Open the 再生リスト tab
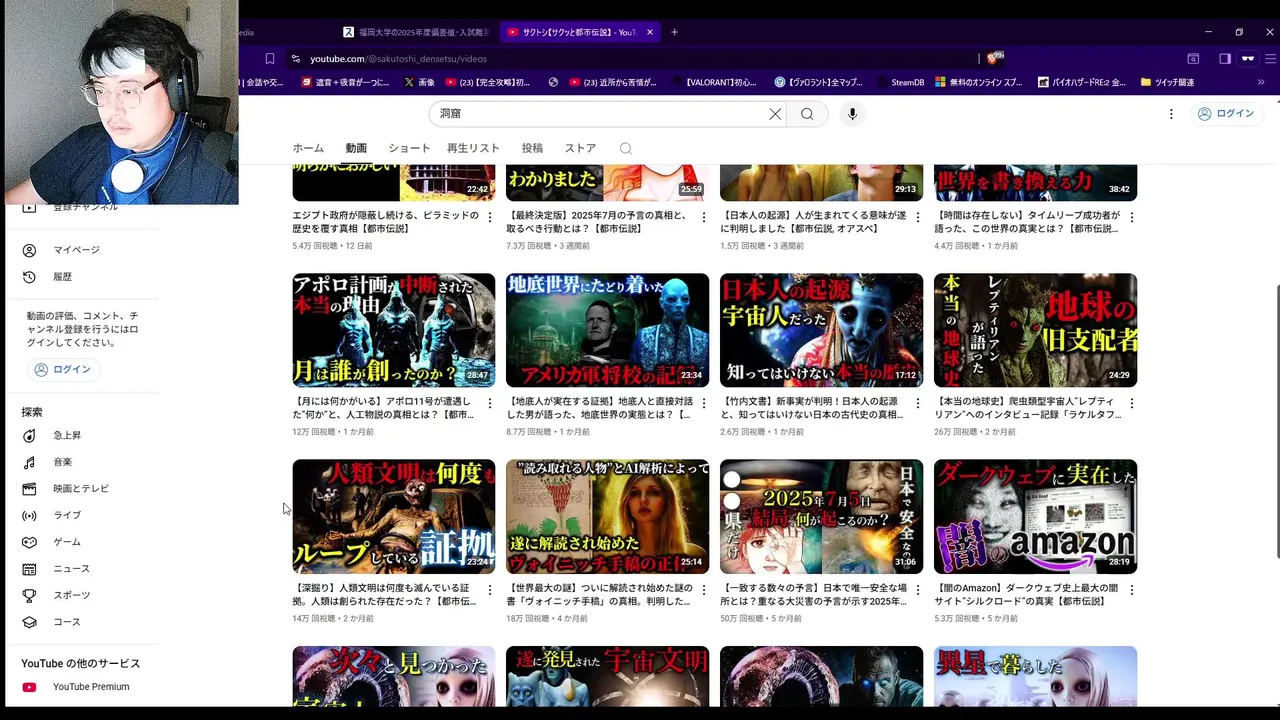Screen dimensions: 1280x720 [x=473, y=148]
